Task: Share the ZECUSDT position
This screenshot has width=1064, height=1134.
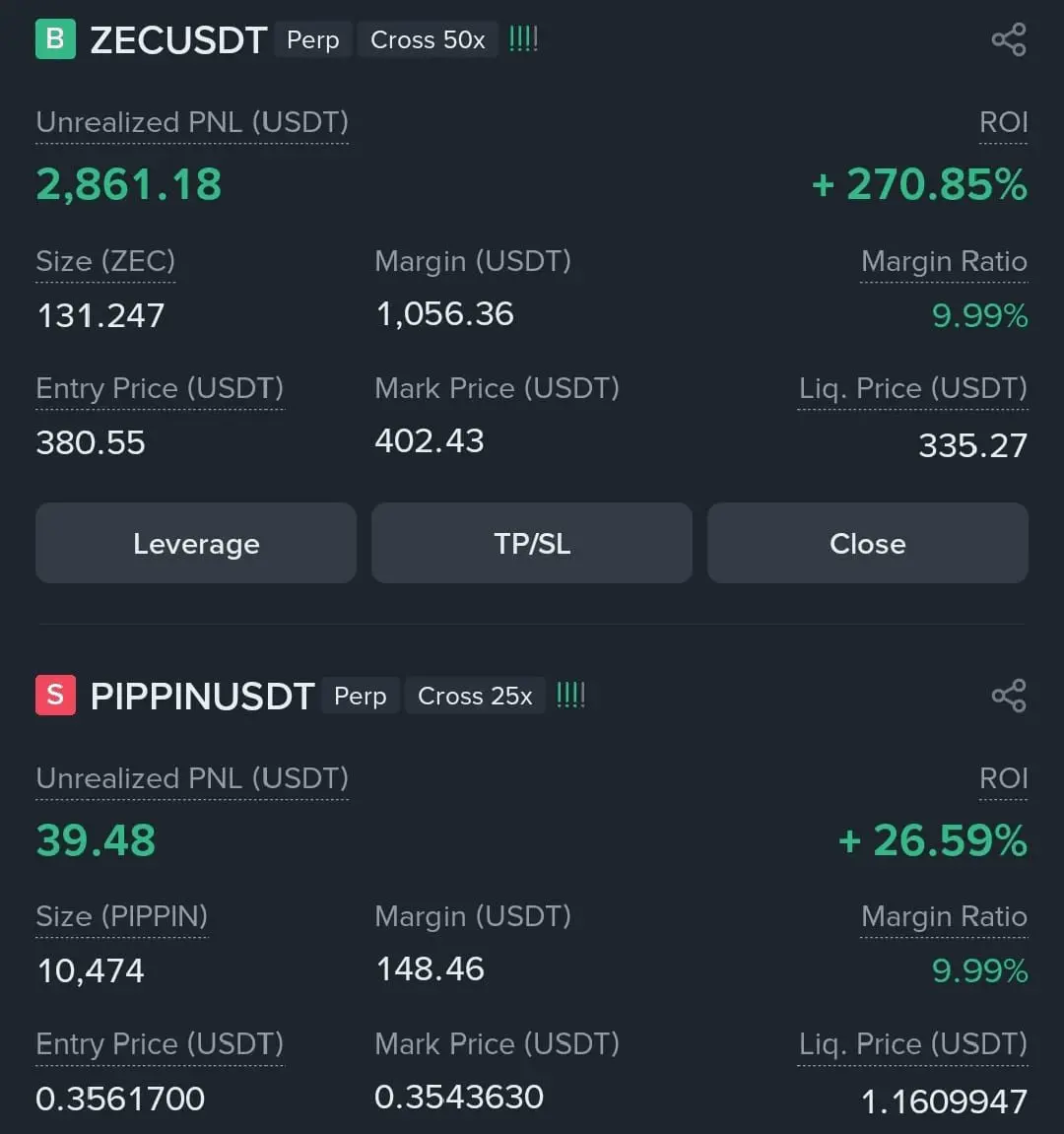Action: (x=1008, y=39)
